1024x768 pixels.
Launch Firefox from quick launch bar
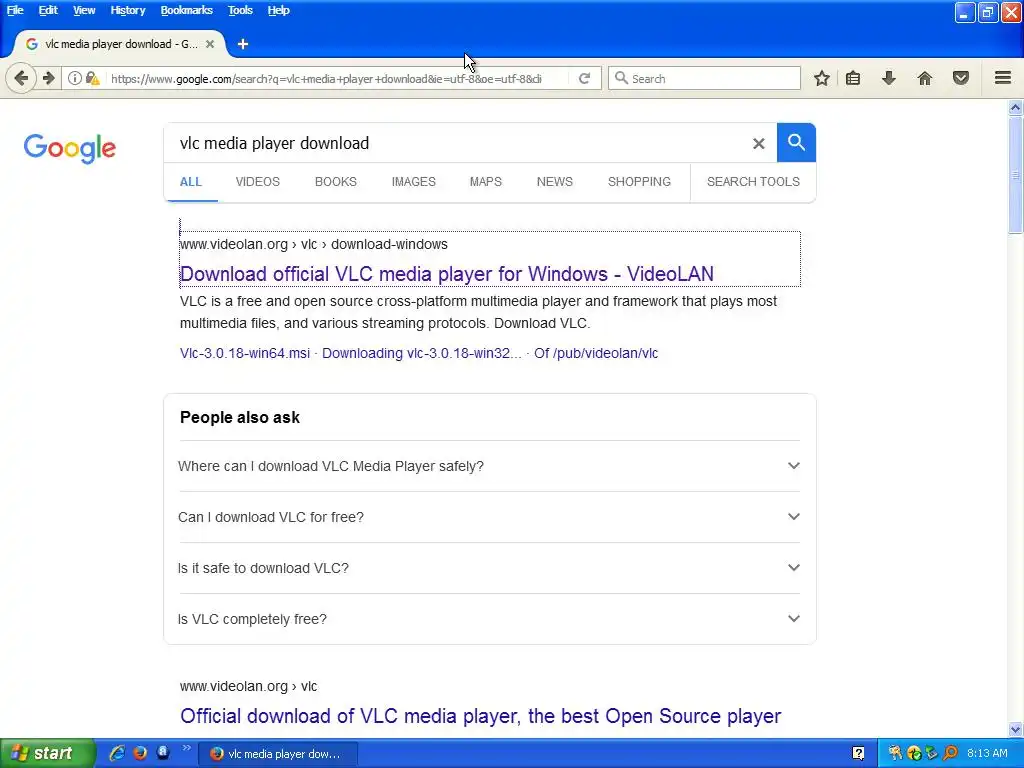click(140, 753)
